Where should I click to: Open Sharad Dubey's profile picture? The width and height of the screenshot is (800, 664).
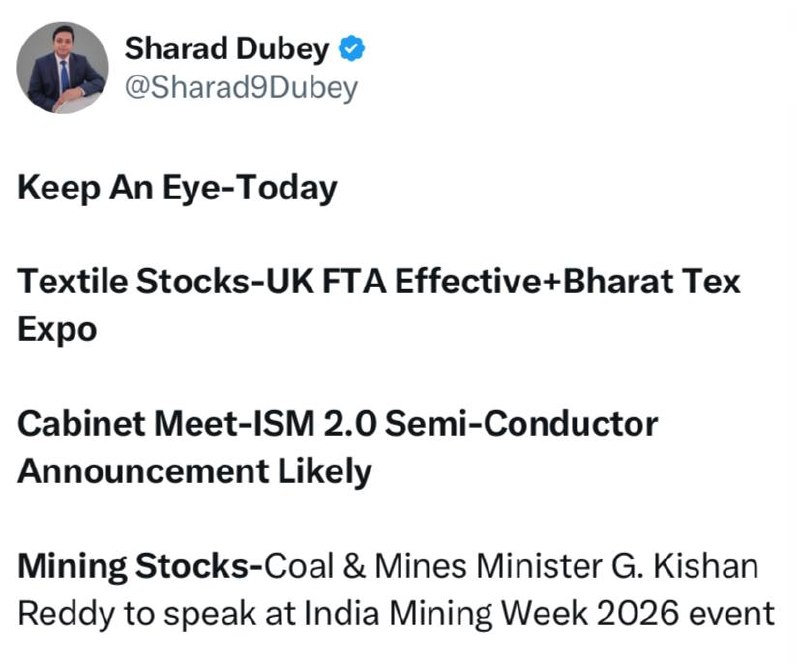point(62,67)
